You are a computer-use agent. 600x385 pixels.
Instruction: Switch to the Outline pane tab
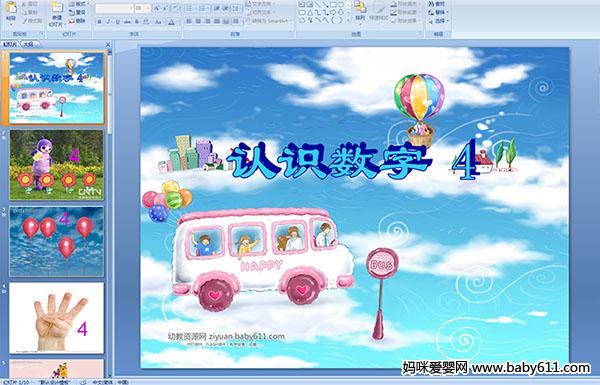(x=28, y=44)
